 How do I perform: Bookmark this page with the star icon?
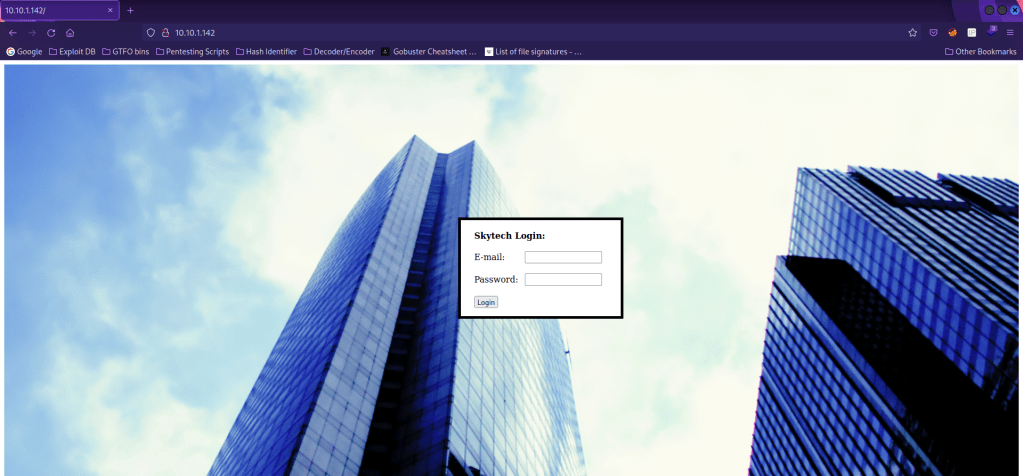[x=912, y=32]
